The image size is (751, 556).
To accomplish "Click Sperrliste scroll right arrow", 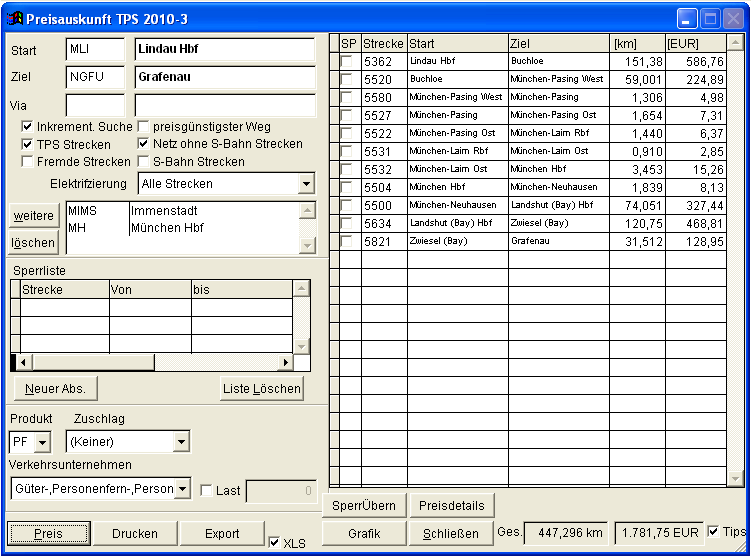I will (x=285, y=362).
